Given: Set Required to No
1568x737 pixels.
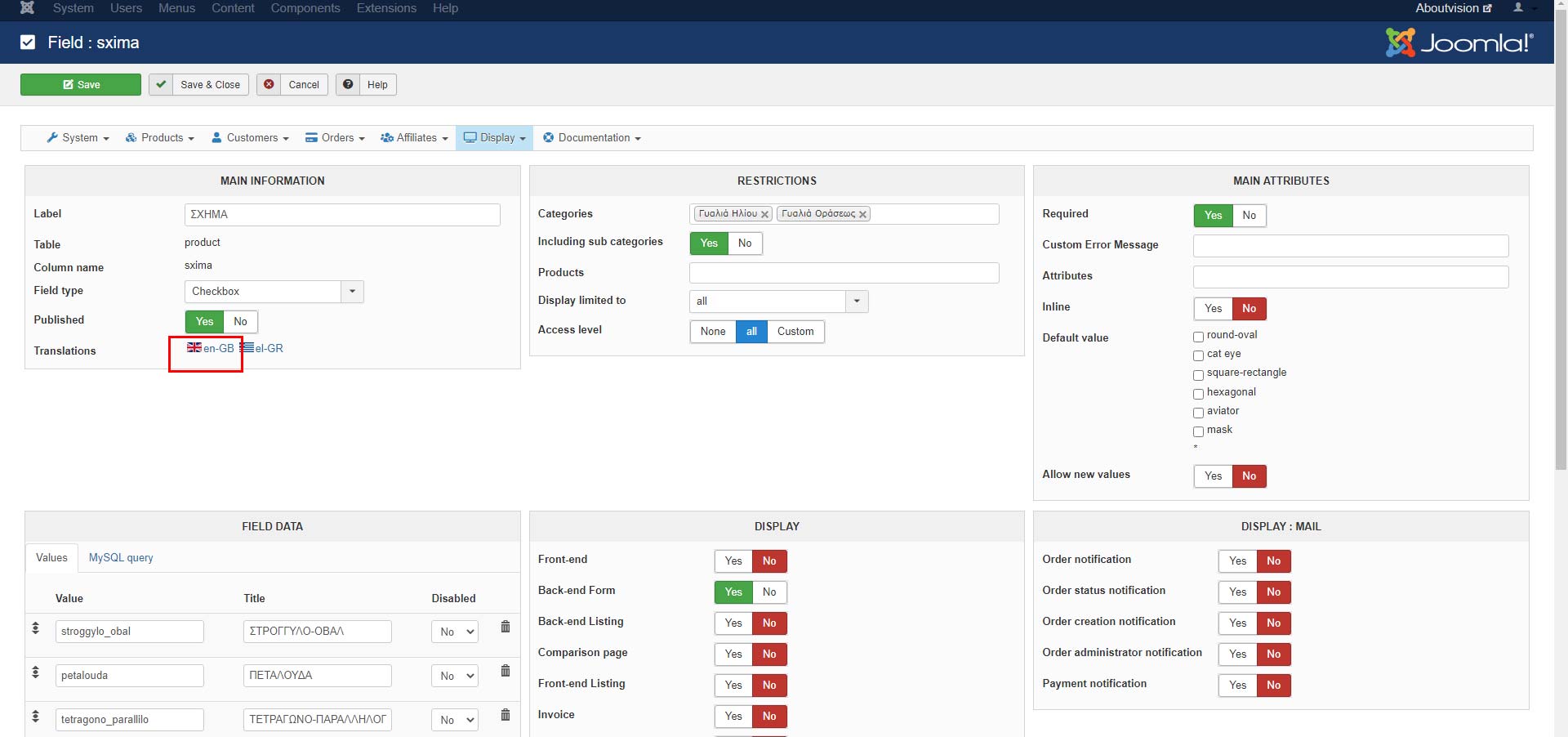Looking at the screenshot, I should click(x=1249, y=216).
